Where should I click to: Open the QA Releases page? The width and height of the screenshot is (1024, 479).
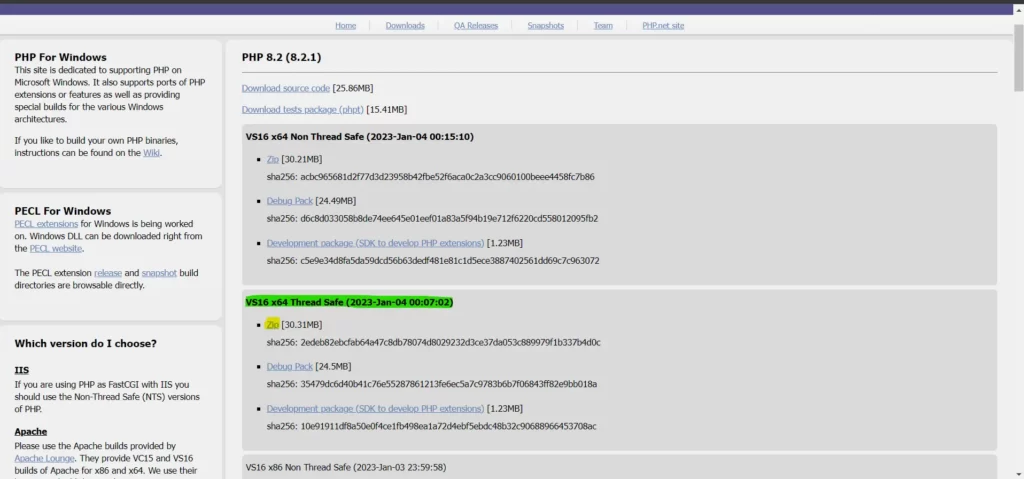pyautogui.click(x=476, y=25)
